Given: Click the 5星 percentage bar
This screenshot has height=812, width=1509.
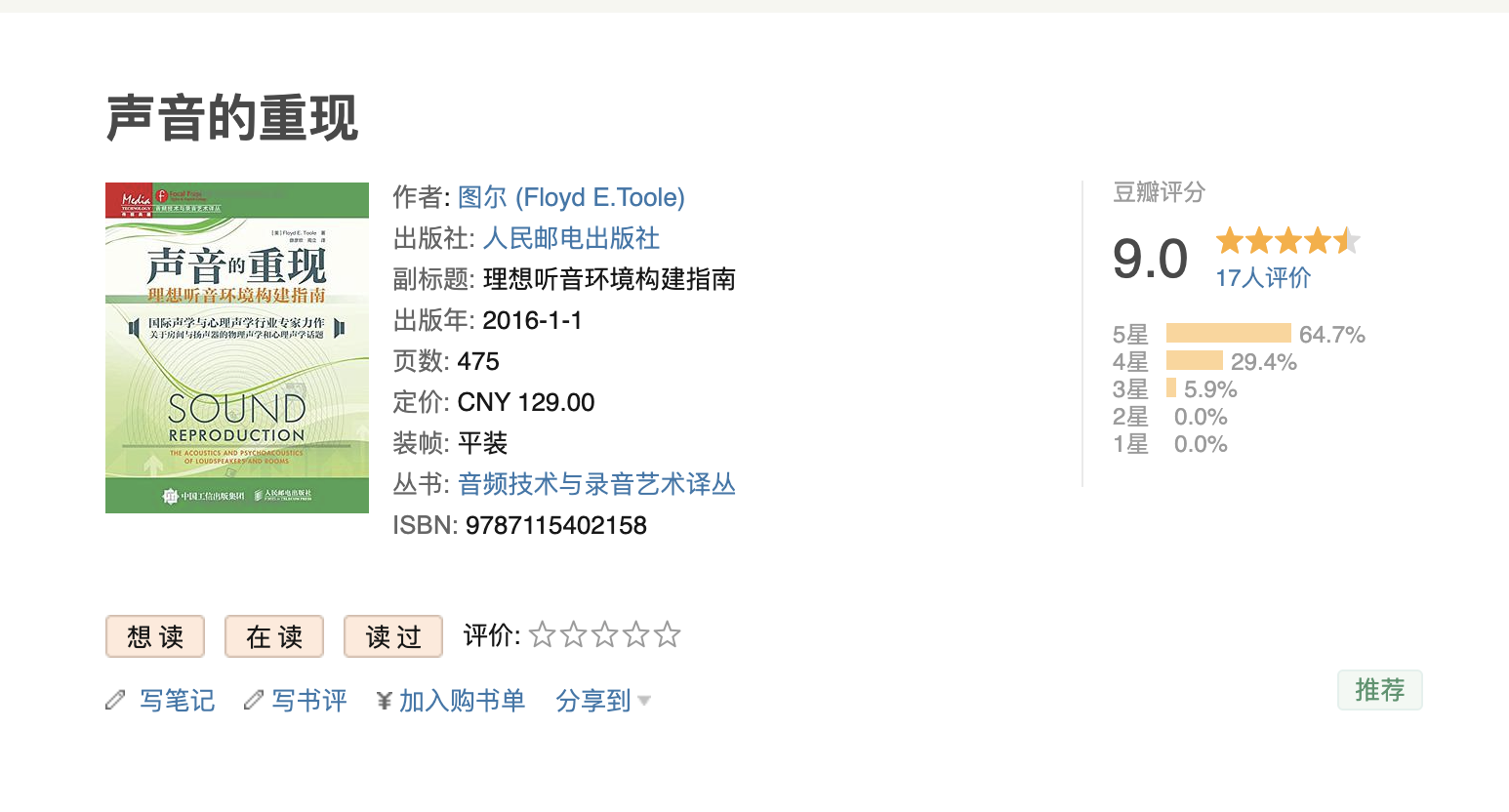Looking at the screenshot, I should click(1227, 333).
